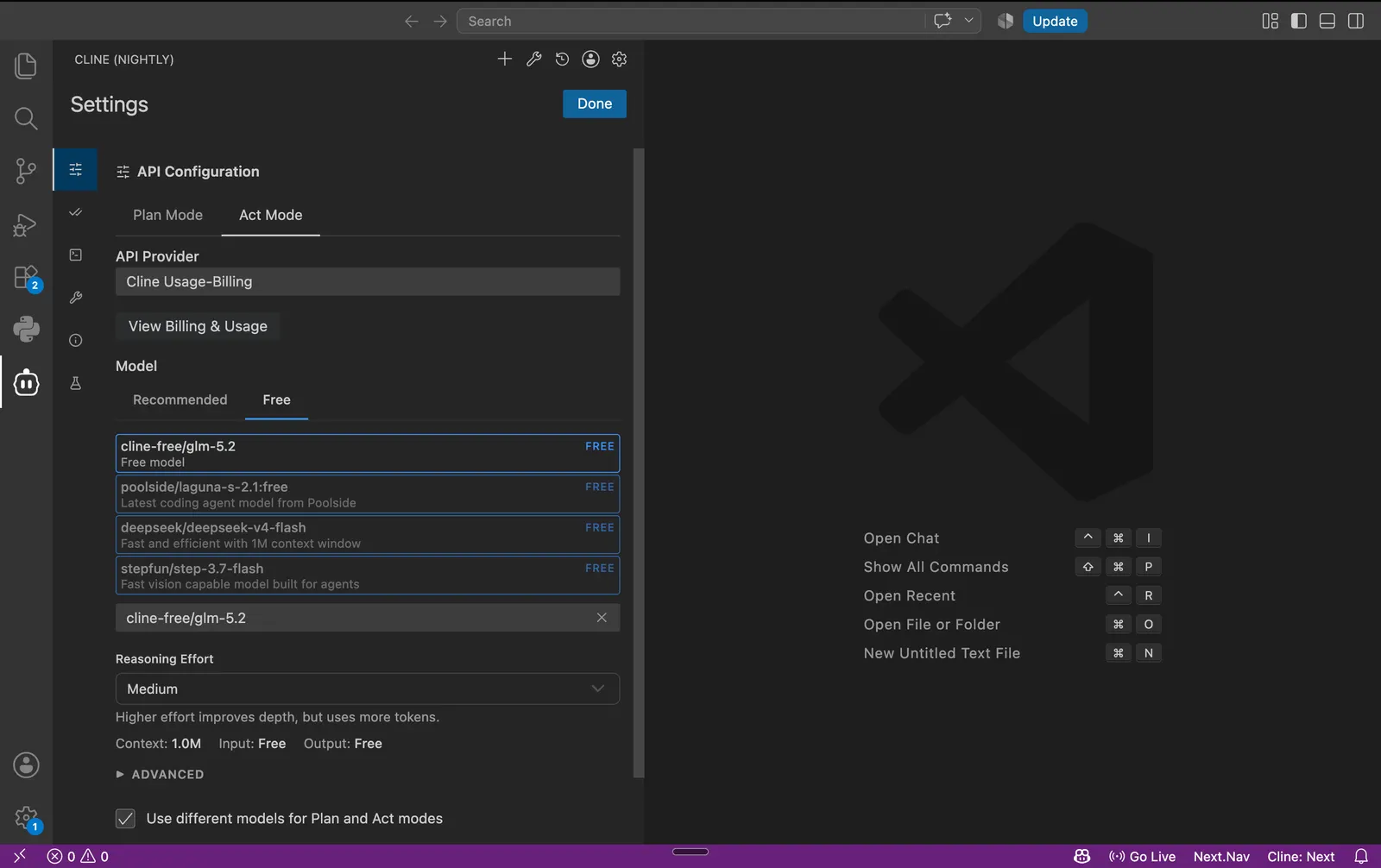Choose deepseek/deepseek-v4-flash model

click(x=368, y=535)
